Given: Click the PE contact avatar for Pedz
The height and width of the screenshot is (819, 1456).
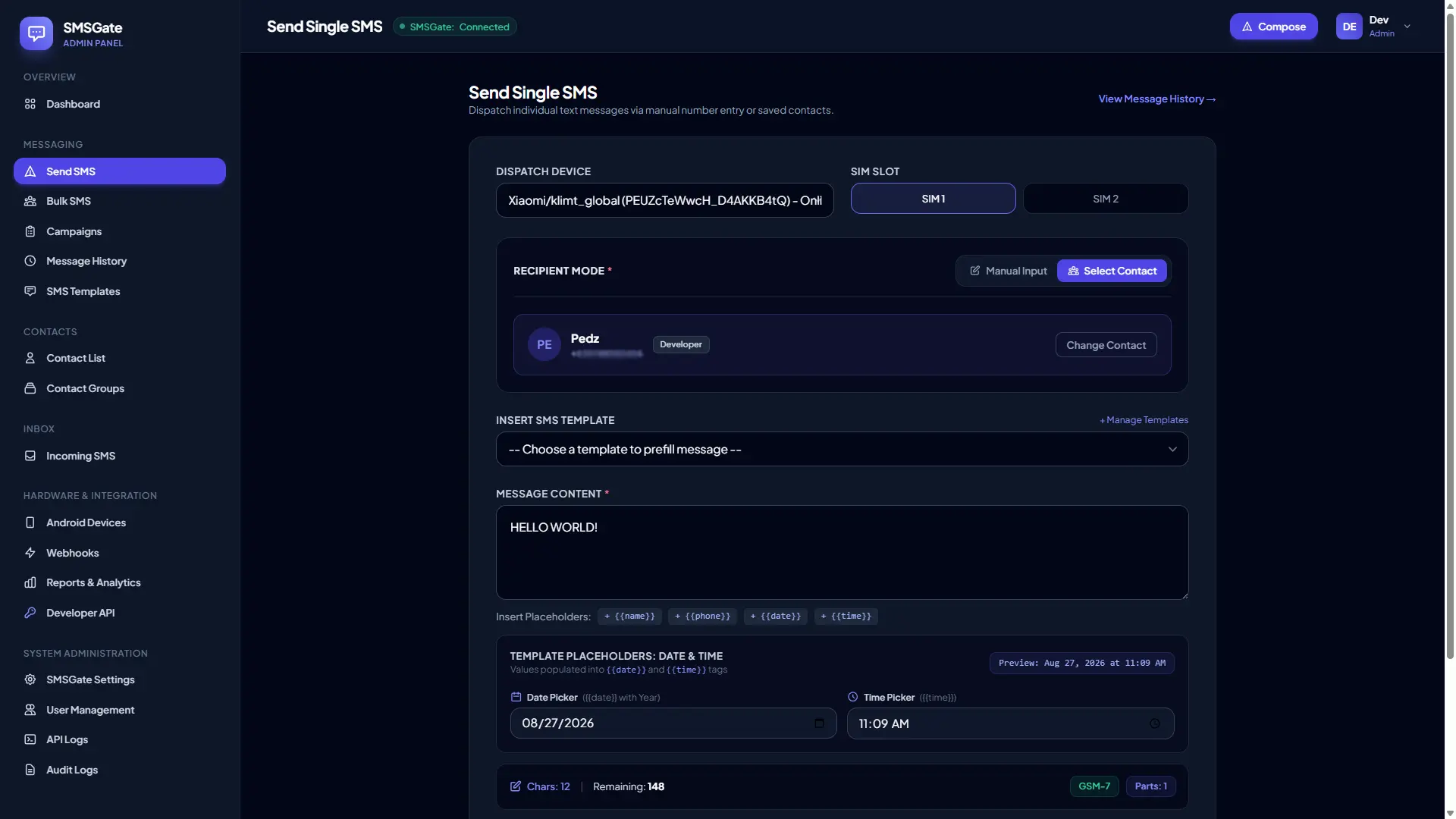Looking at the screenshot, I should coord(544,344).
